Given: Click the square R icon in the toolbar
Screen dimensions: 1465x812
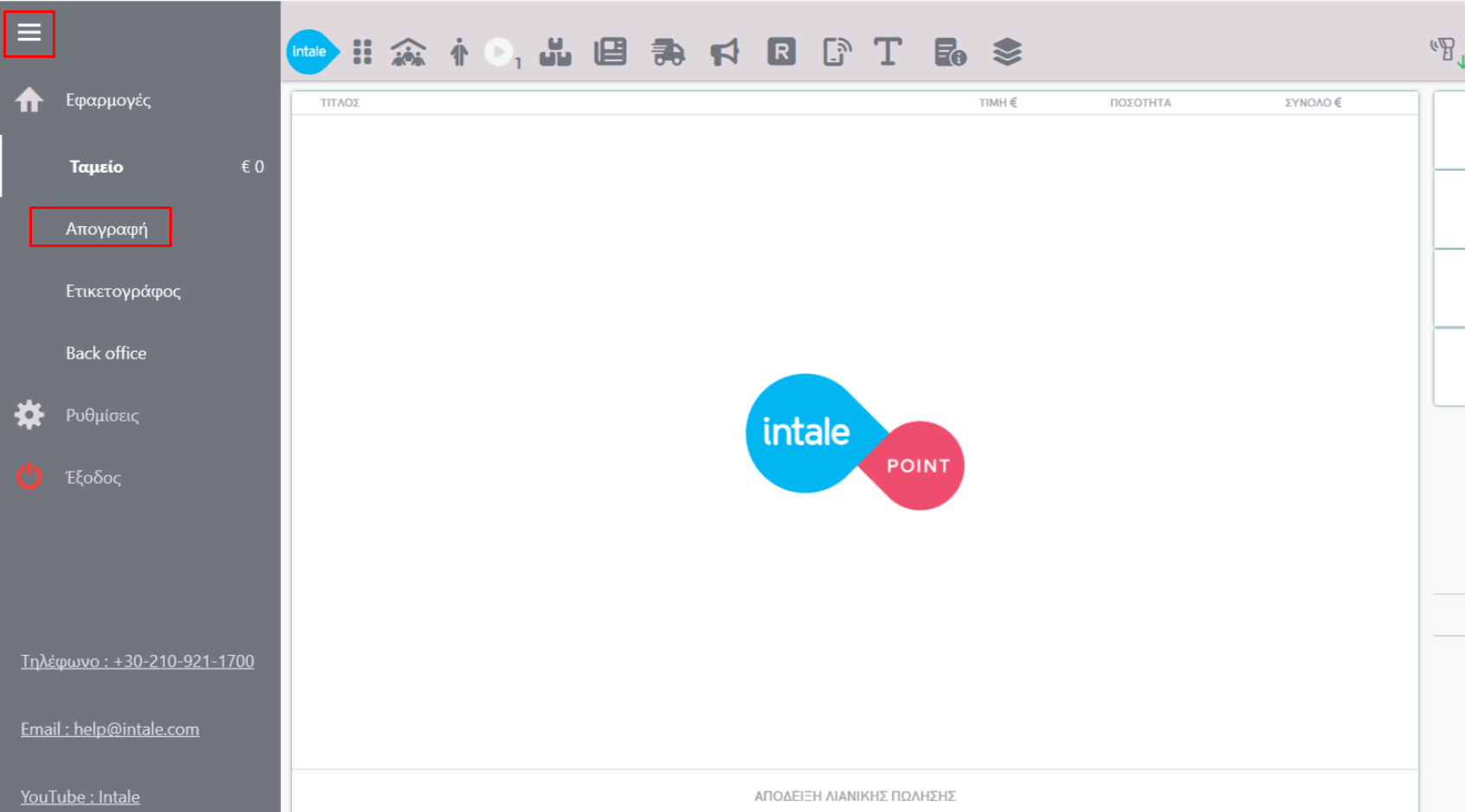Looking at the screenshot, I should [x=781, y=52].
